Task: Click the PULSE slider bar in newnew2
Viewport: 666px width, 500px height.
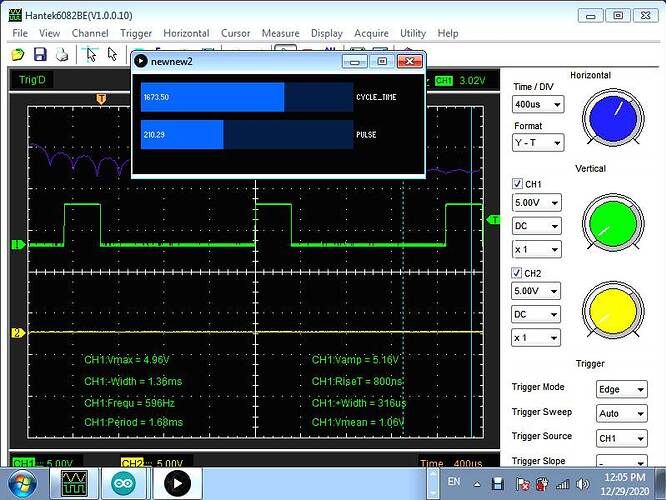Action: coord(247,134)
